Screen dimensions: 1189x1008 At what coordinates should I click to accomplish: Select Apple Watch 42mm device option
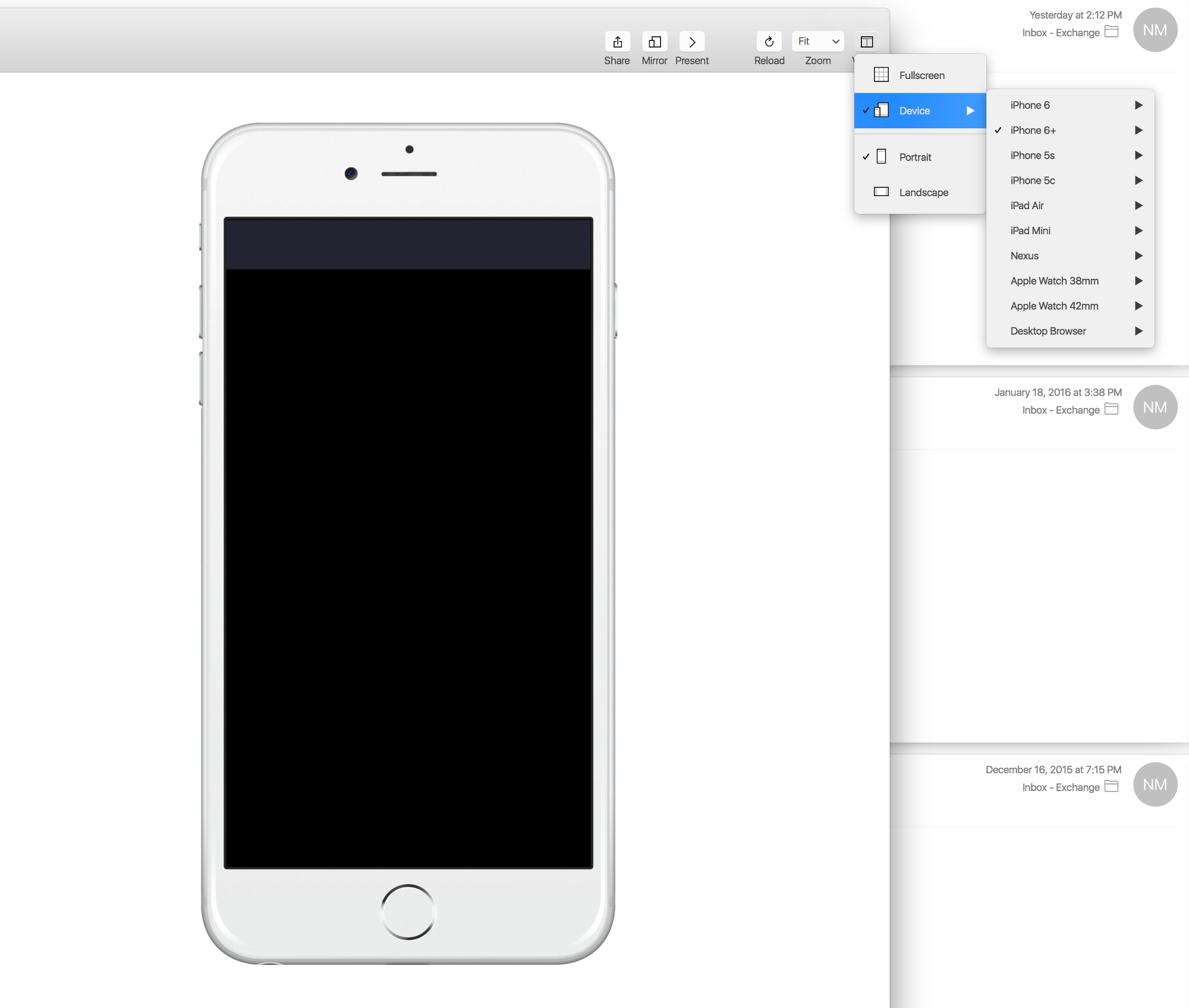pos(1055,305)
